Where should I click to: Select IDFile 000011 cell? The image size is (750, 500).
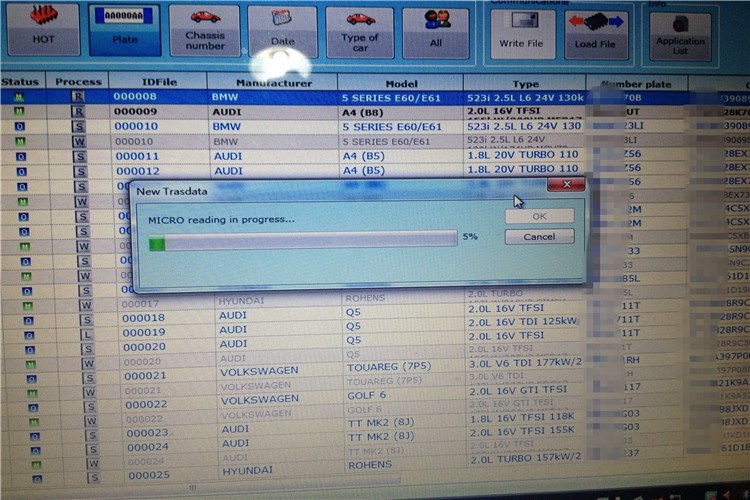137,156
